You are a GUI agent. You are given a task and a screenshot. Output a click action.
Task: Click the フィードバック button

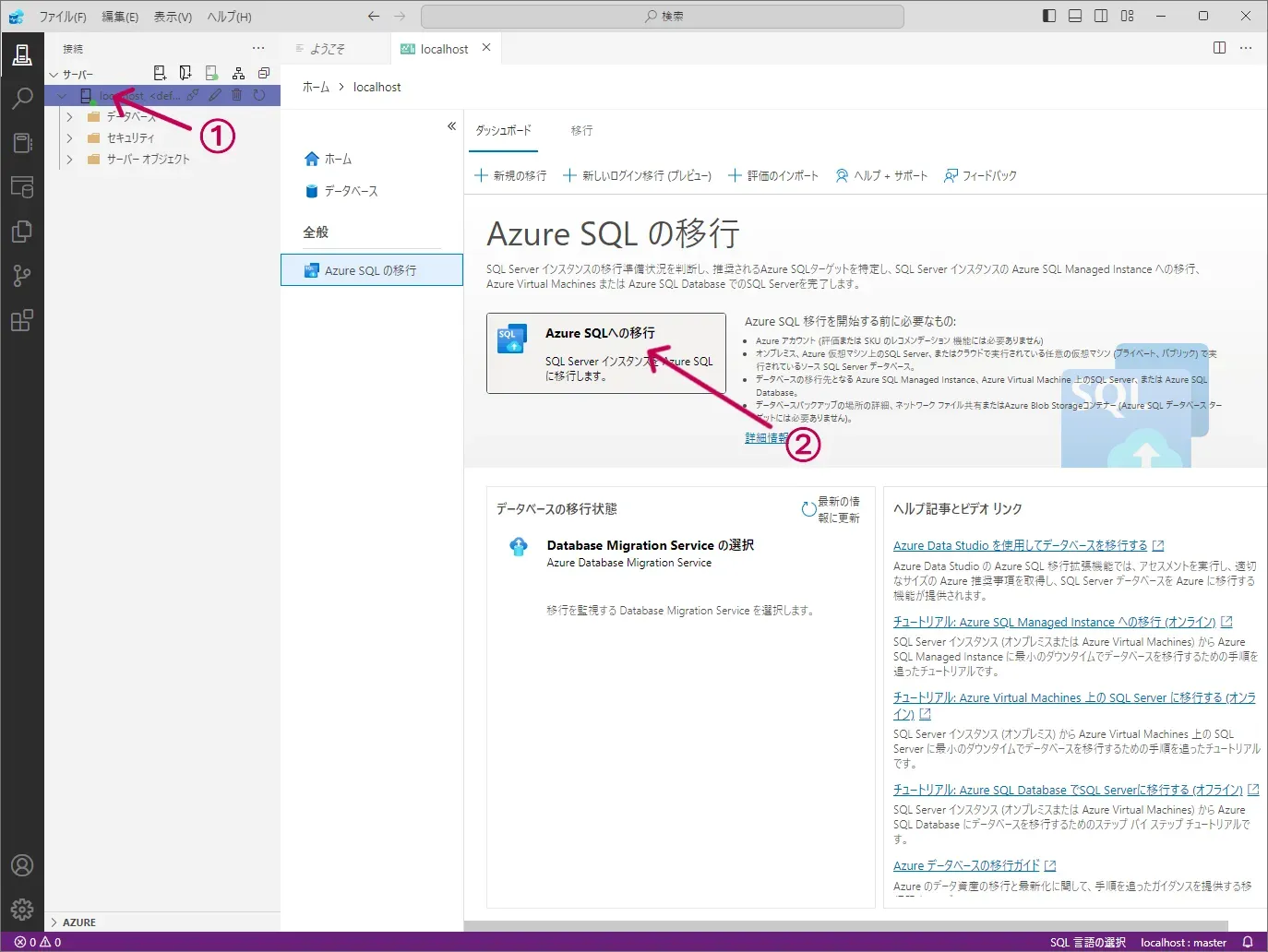coord(980,175)
